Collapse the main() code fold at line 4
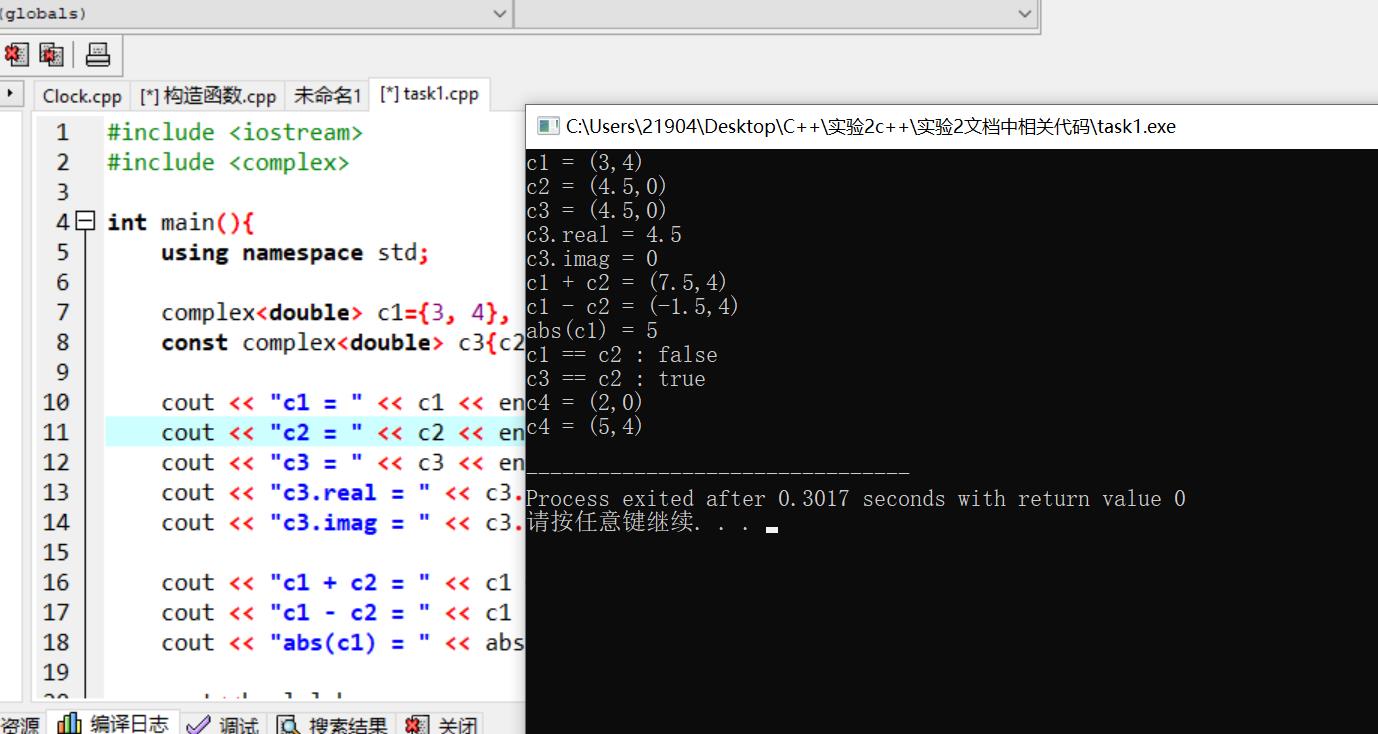This screenshot has height=734, width=1378. coord(85,222)
